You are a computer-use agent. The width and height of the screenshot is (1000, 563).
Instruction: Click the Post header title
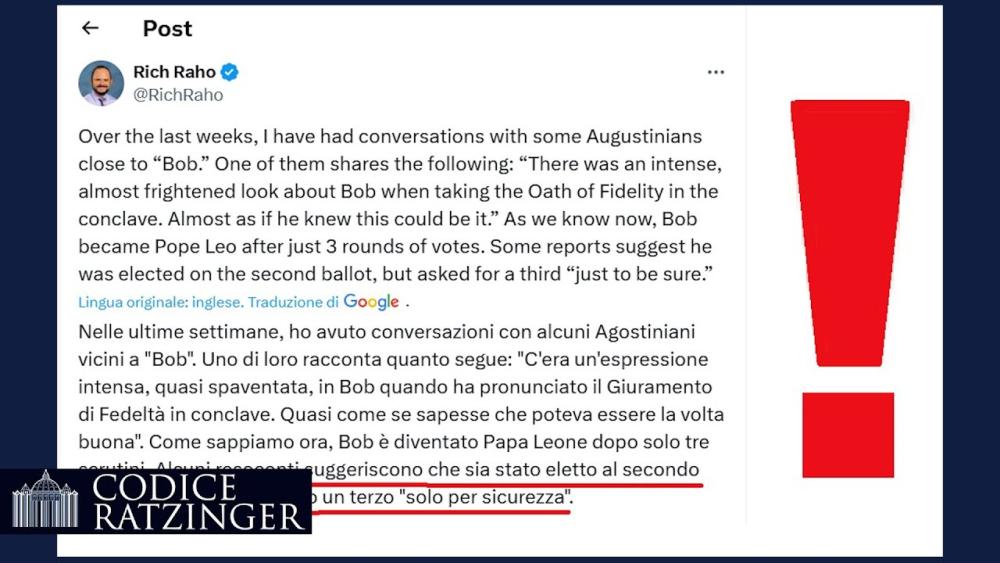pos(167,29)
